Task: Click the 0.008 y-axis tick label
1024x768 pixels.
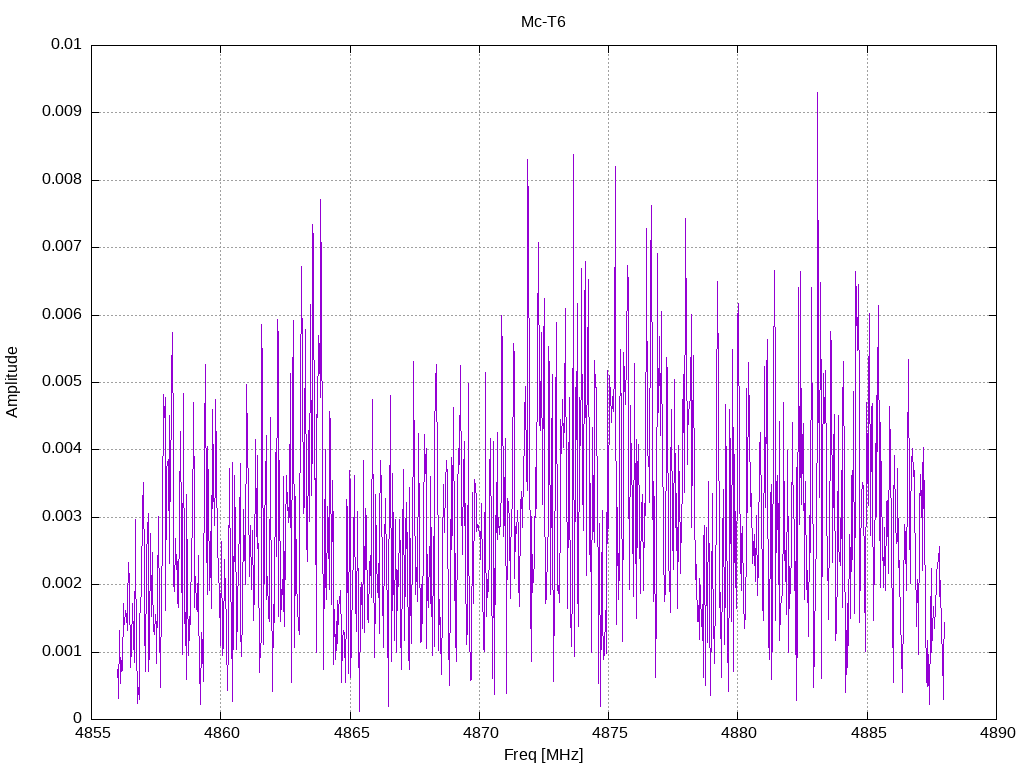Action: click(62, 180)
